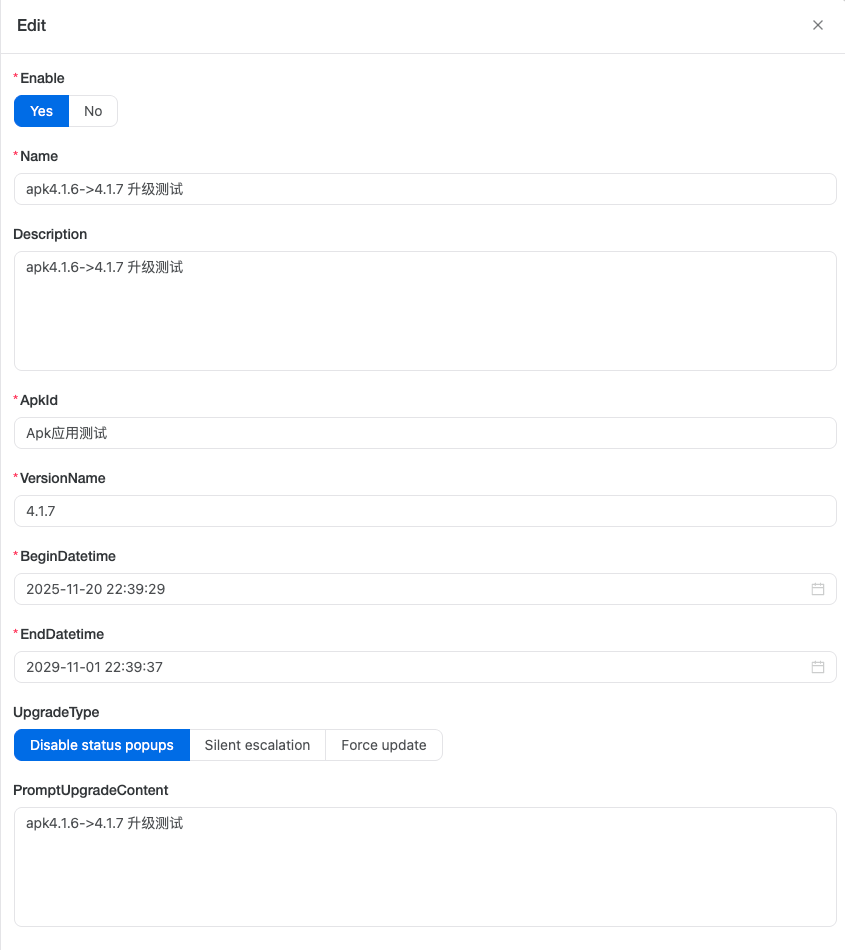Focus the PromptUpgradeContent text area
Screen dimensions: 845x950
pos(425,867)
